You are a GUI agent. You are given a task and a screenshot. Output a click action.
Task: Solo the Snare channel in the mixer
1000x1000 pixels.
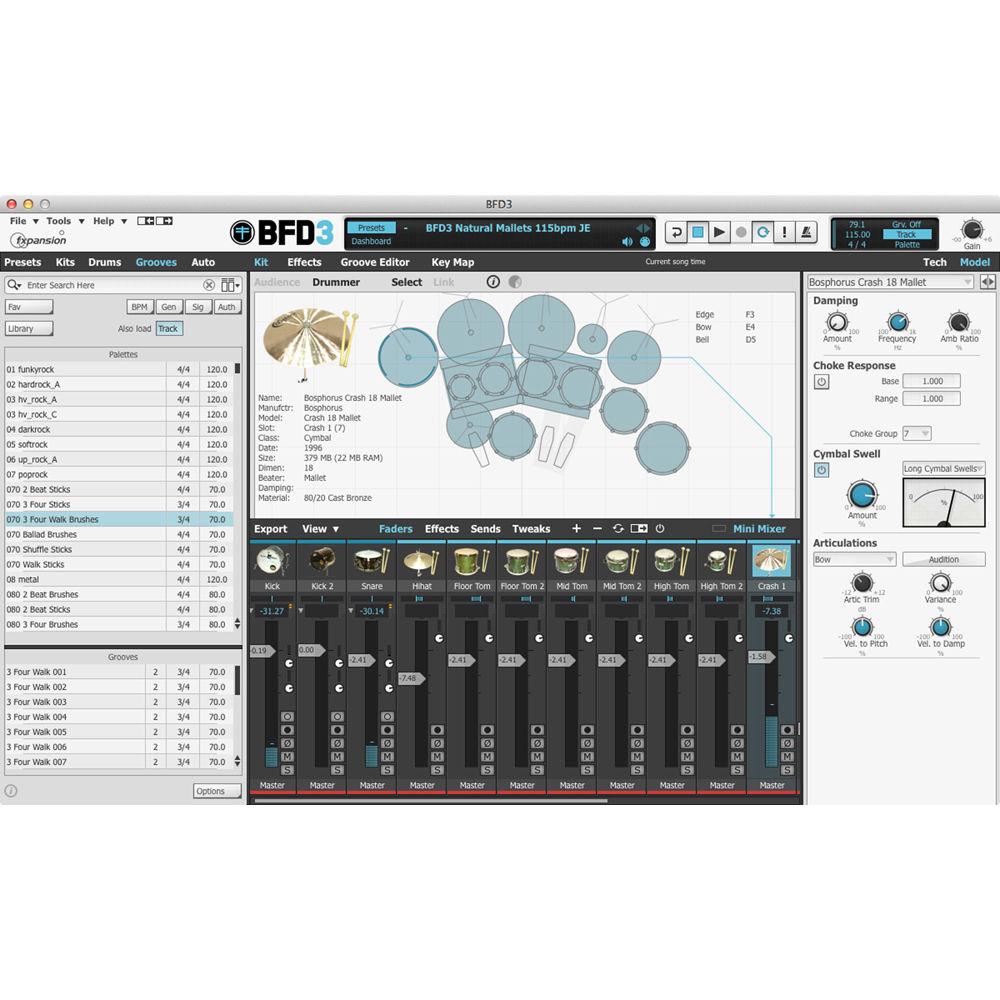tap(388, 769)
